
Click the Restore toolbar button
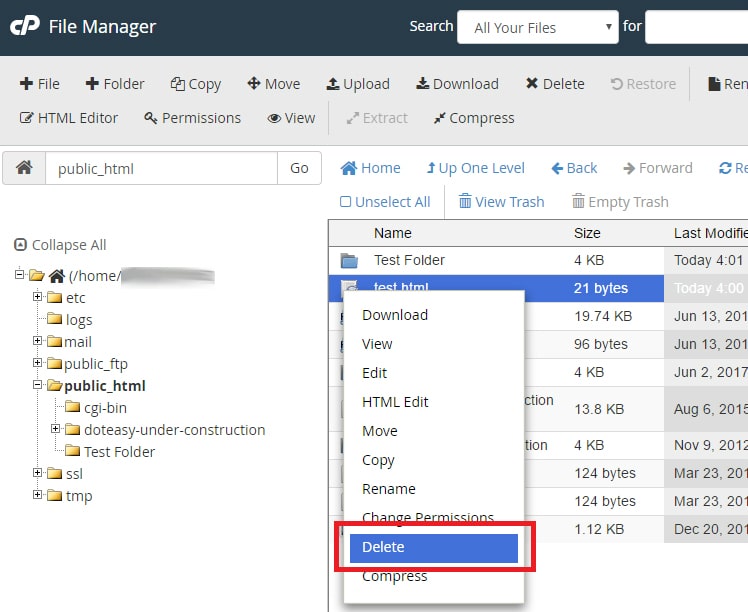(x=643, y=84)
